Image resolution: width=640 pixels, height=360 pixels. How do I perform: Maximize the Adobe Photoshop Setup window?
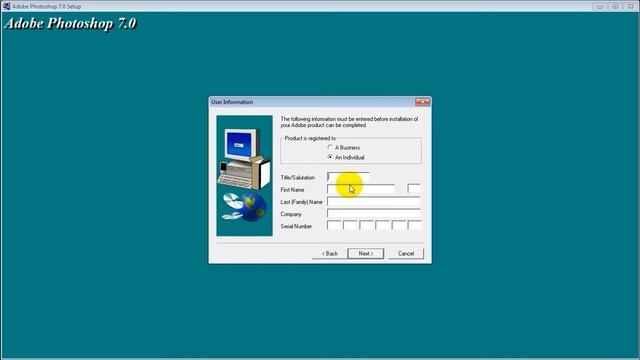(615, 6)
